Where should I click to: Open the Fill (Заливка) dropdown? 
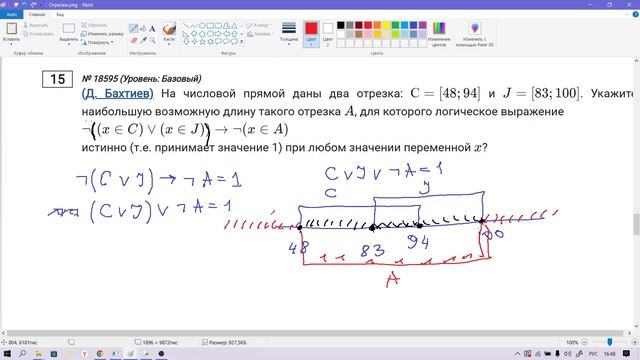tap(260, 34)
